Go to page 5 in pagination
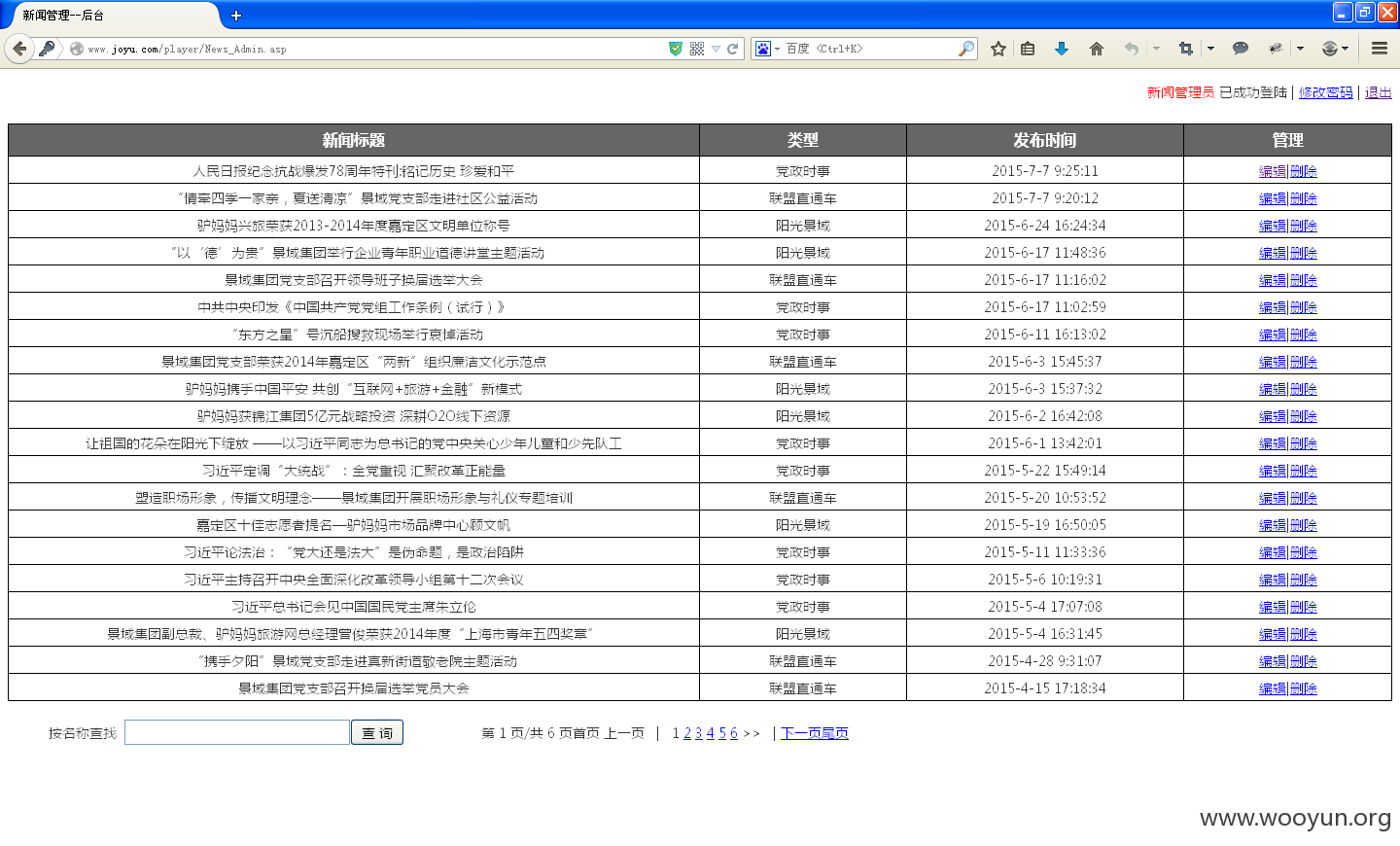Screen dimensions: 1400x846 tap(722, 733)
